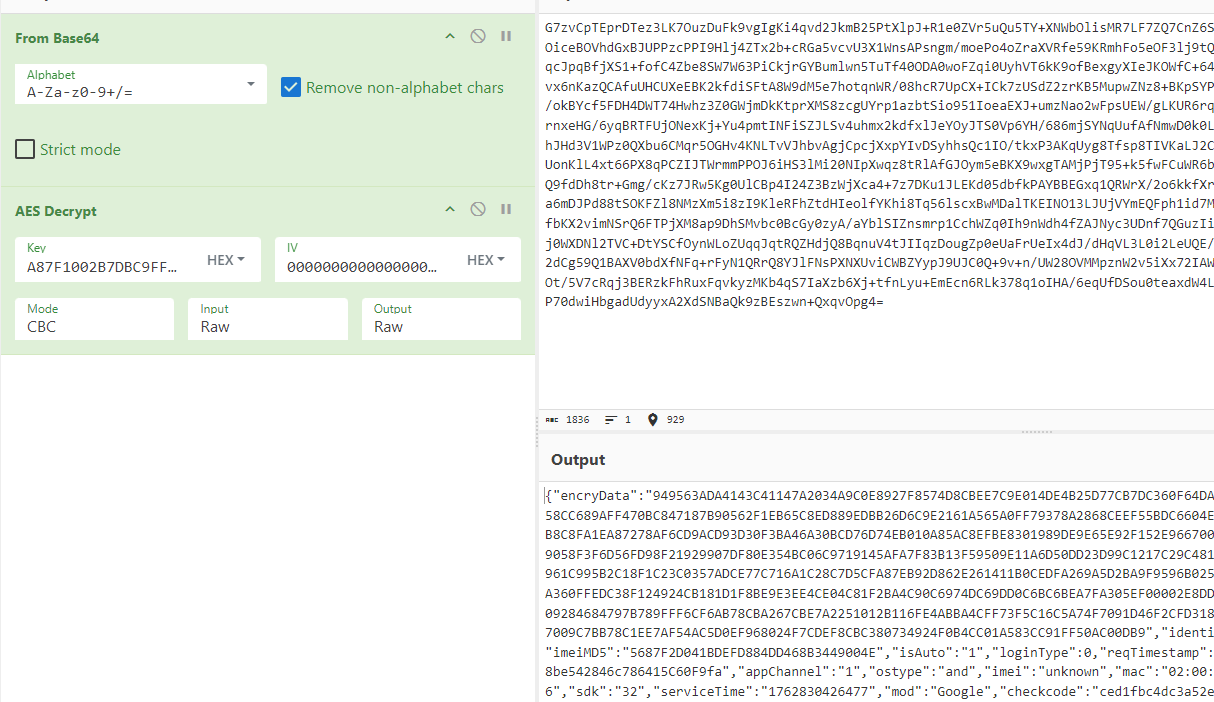Open the Mode CBC selector
Viewport: 1214px width, 702px height.
[x=95, y=319]
